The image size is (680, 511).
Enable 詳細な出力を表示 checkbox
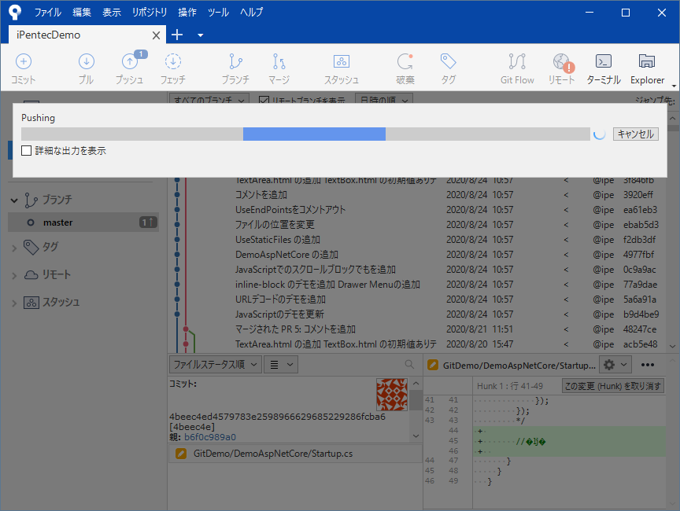click(26, 151)
